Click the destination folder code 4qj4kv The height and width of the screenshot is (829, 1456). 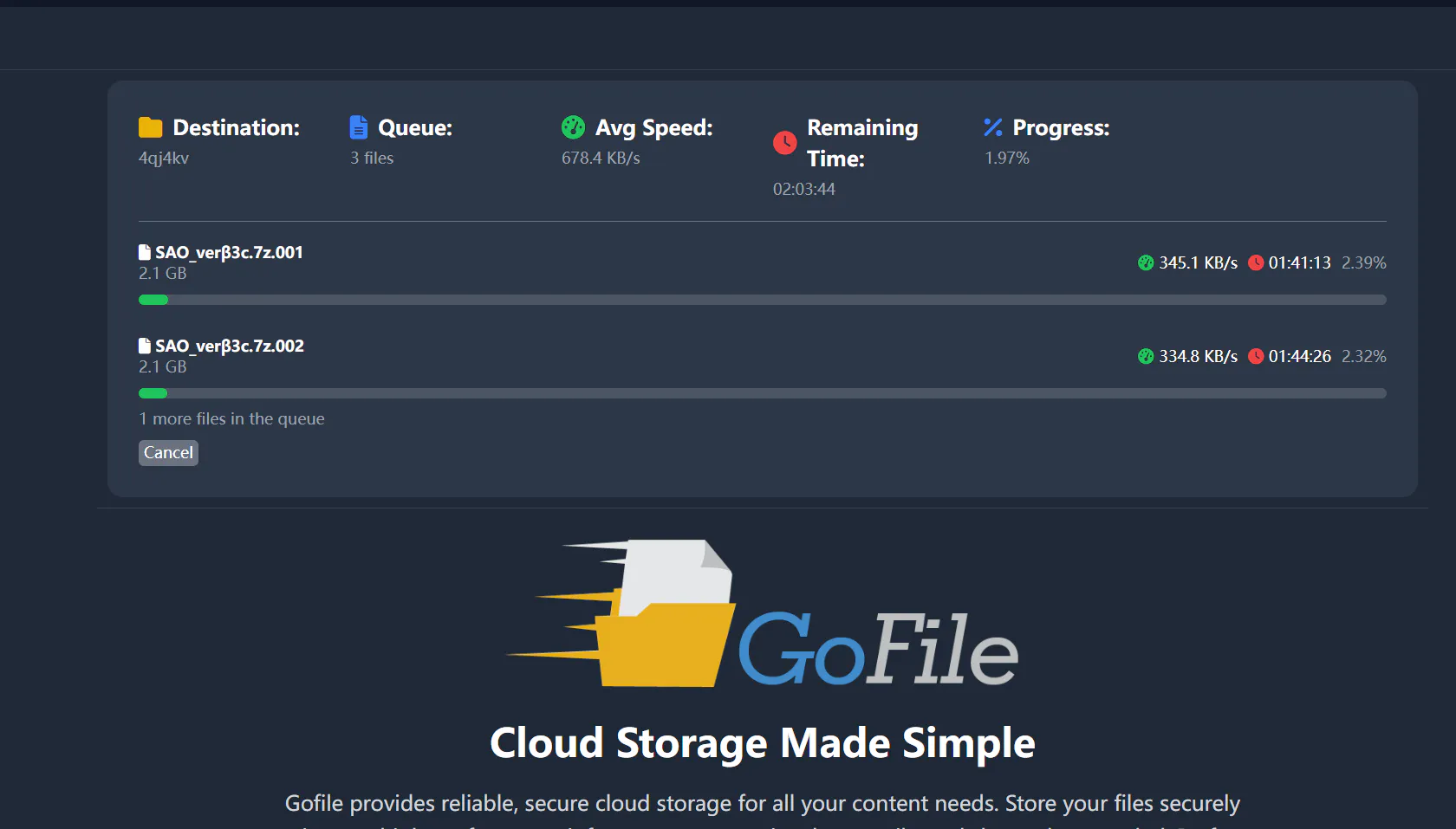(164, 159)
